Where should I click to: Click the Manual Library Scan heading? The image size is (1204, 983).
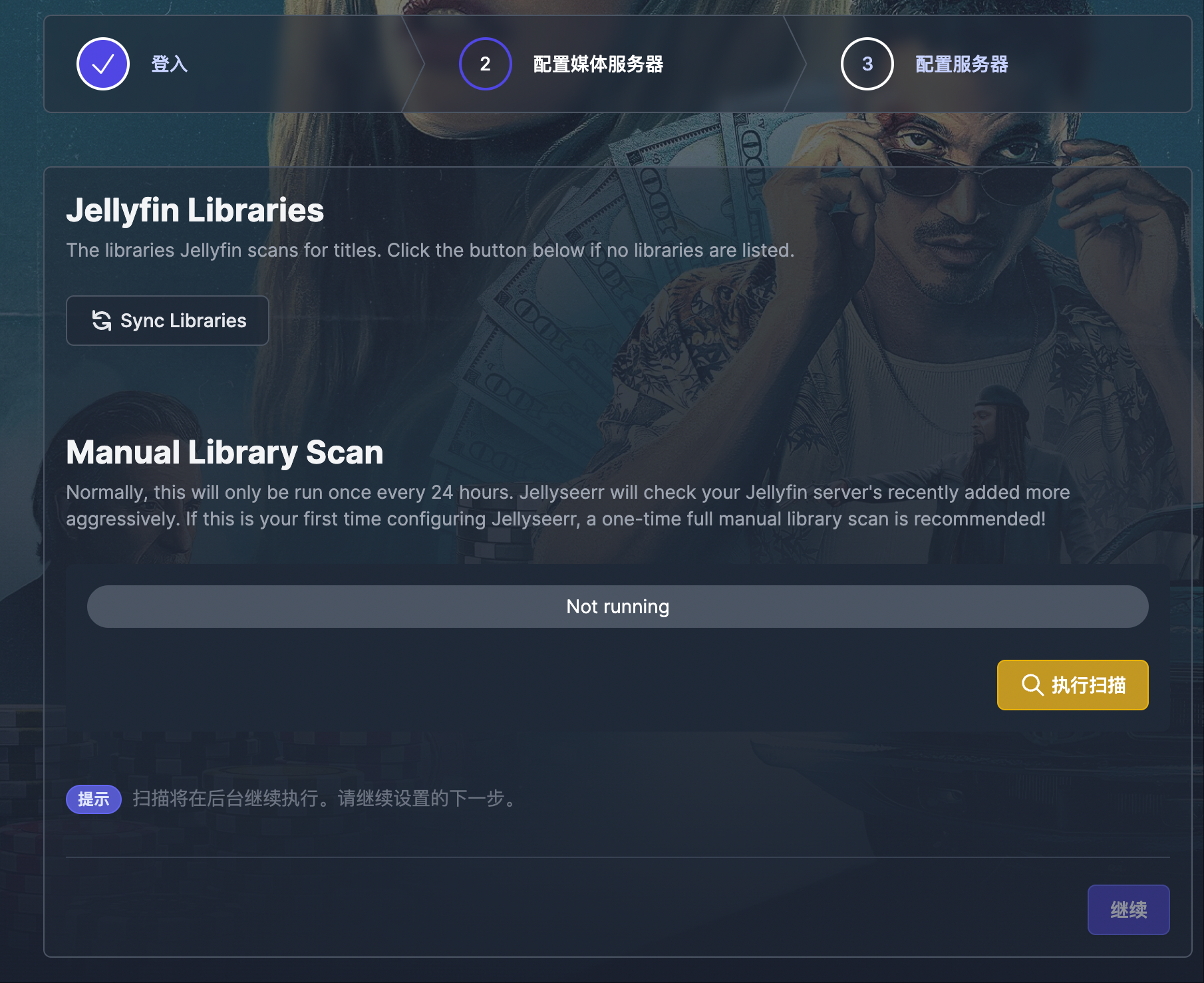pos(225,452)
